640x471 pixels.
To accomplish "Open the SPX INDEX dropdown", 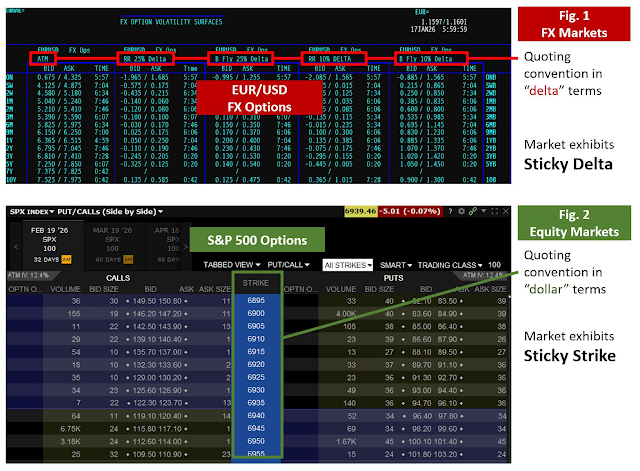I will 32,211.
